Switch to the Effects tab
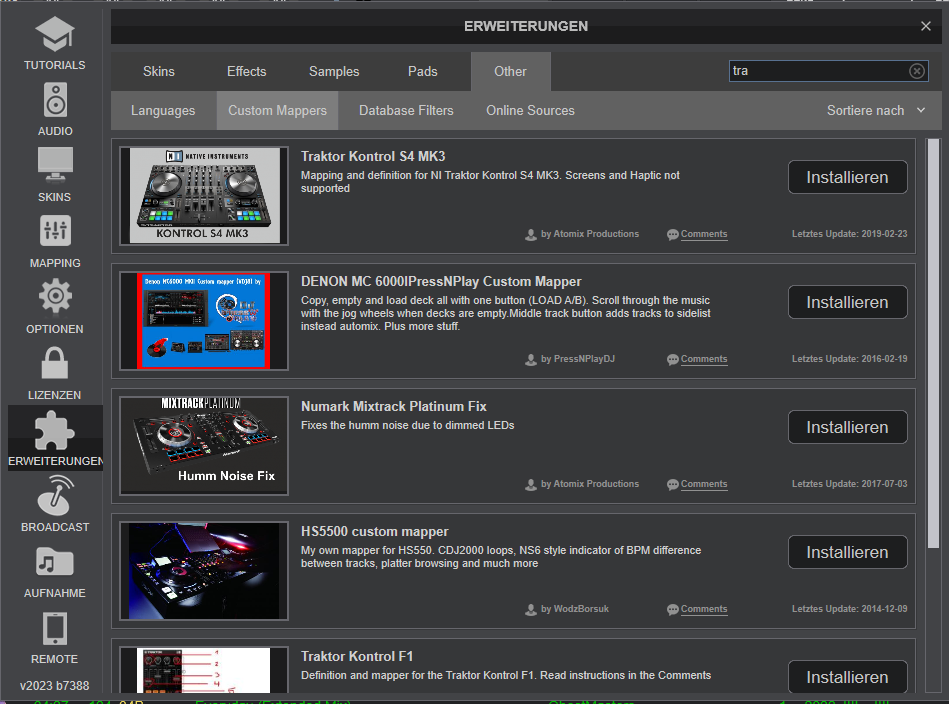Screen dimensions: 949x704 click(x=246, y=71)
